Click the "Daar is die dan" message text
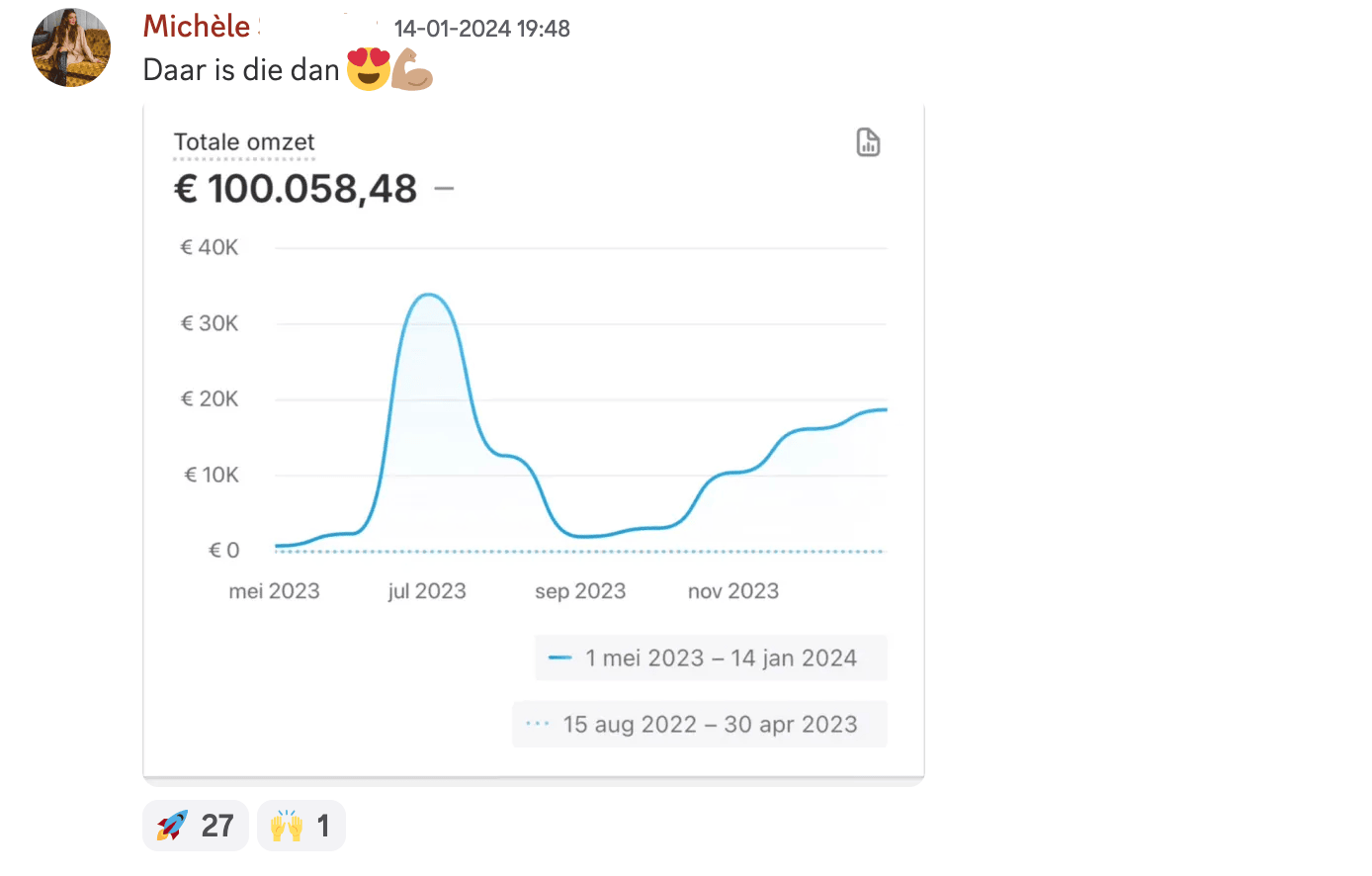The width and height of the screenshot is (1372, 876). (241, 70)
